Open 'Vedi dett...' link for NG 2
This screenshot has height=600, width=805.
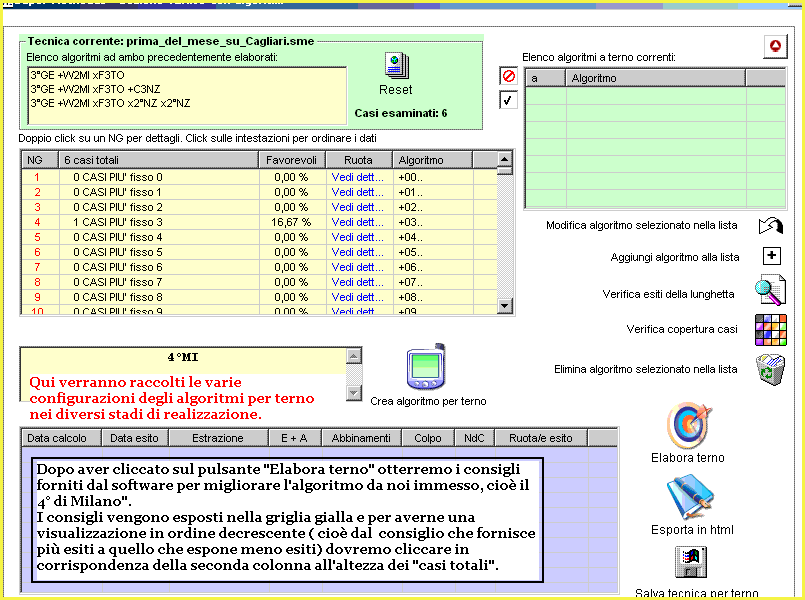[x=357, y=192]
